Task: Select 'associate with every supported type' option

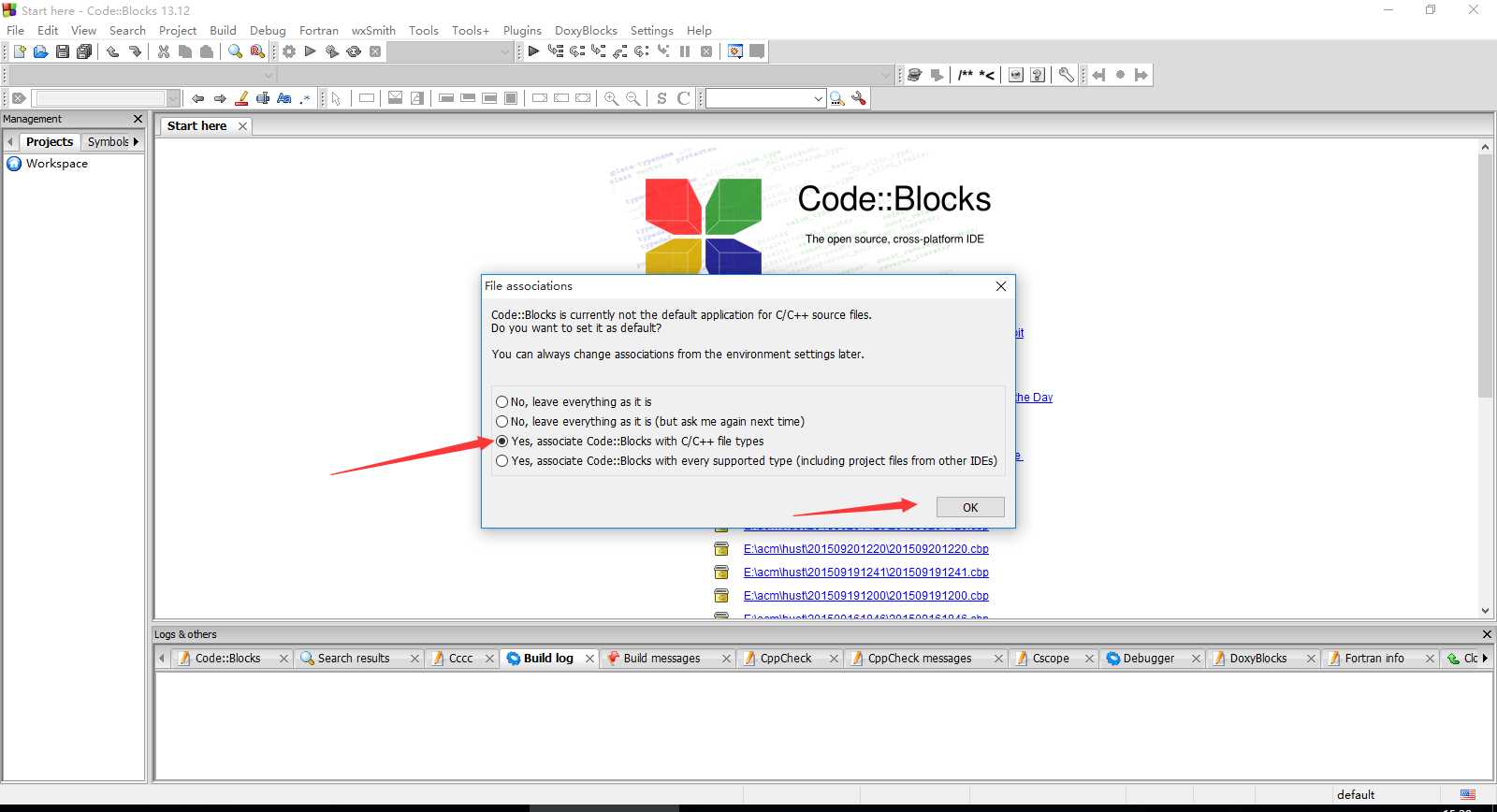Action: (x=747, y=461)
